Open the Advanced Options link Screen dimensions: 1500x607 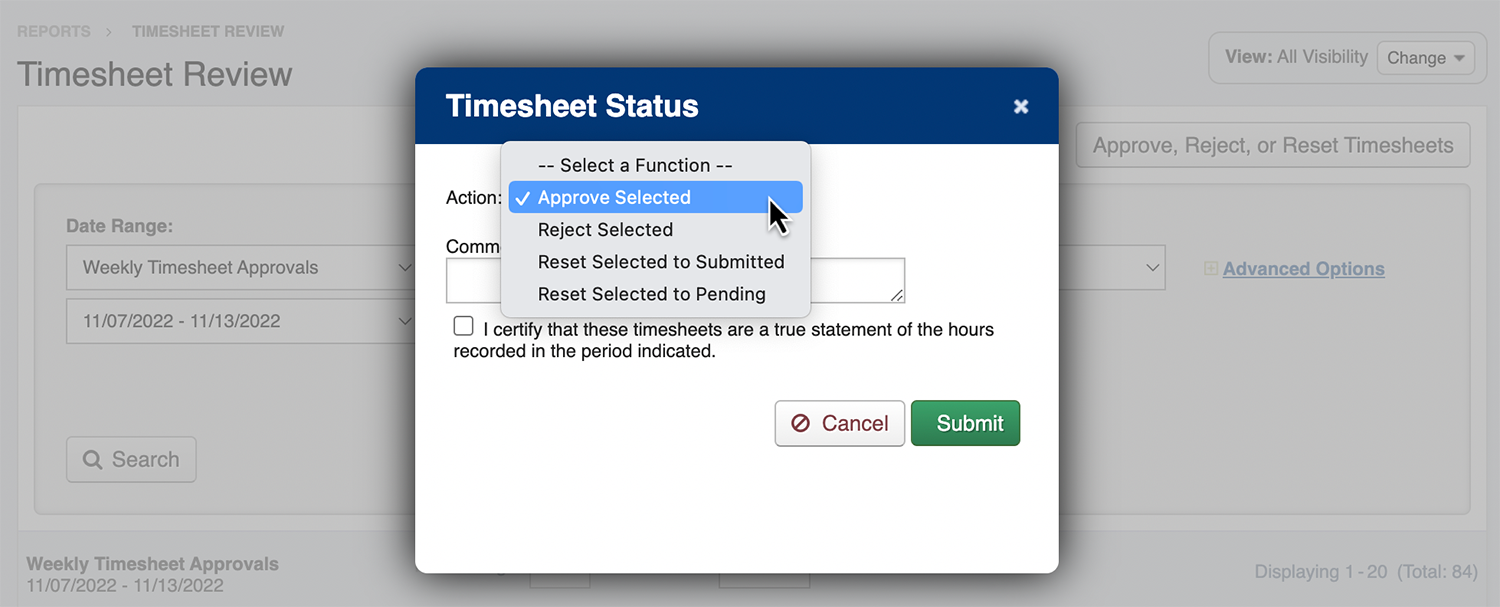point(1303,269)
